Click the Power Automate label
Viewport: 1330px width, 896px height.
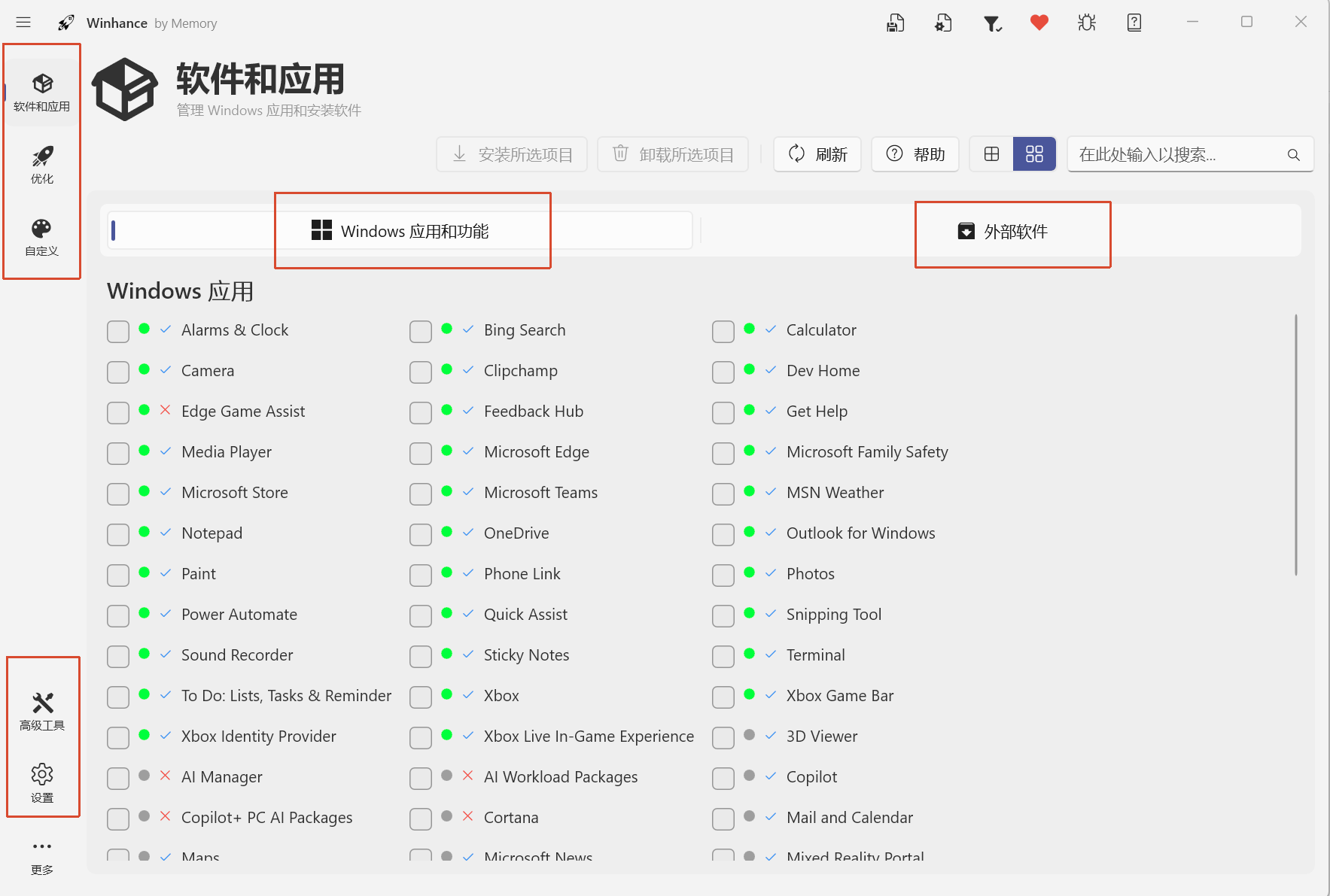coord(239,614)
